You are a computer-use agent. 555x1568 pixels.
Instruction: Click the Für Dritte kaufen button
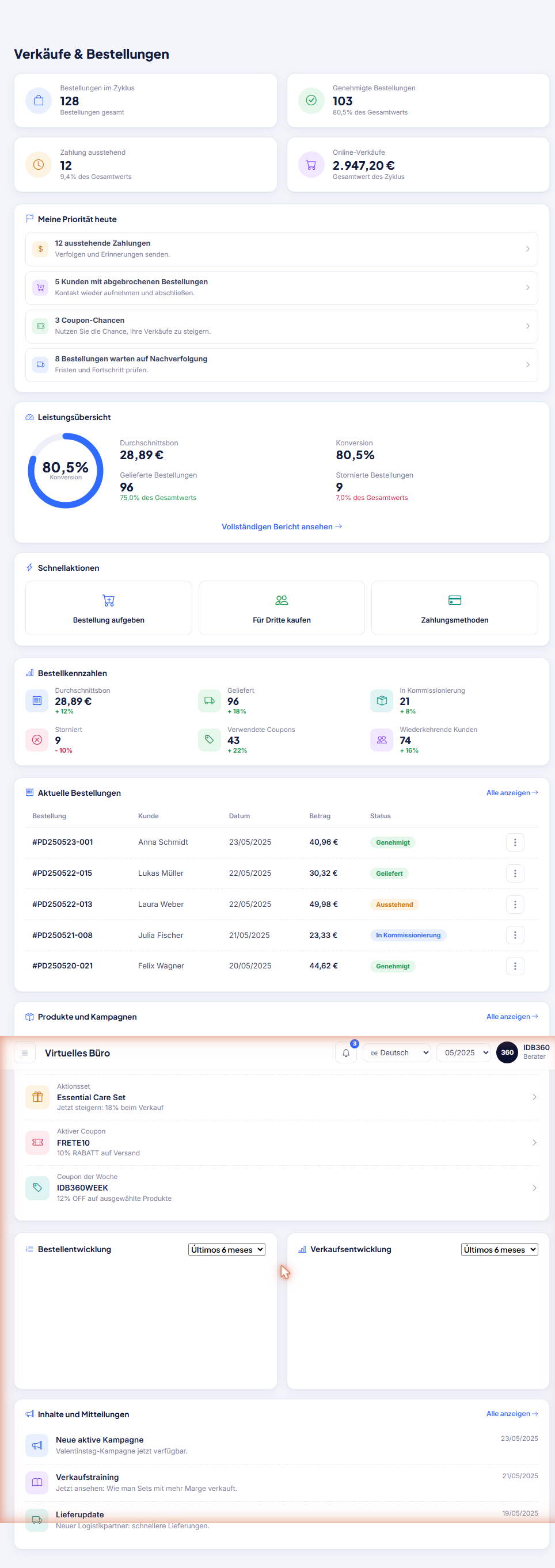tap(282, 608)
